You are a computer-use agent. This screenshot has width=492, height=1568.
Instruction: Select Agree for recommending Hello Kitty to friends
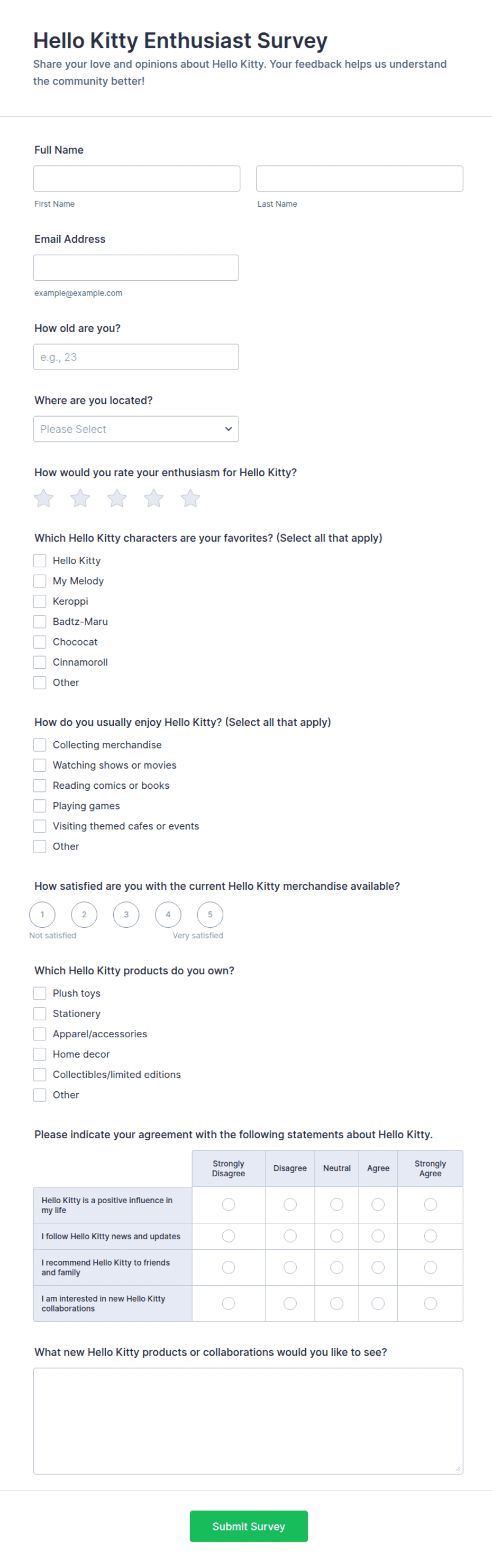click(x=378, y=1267)
